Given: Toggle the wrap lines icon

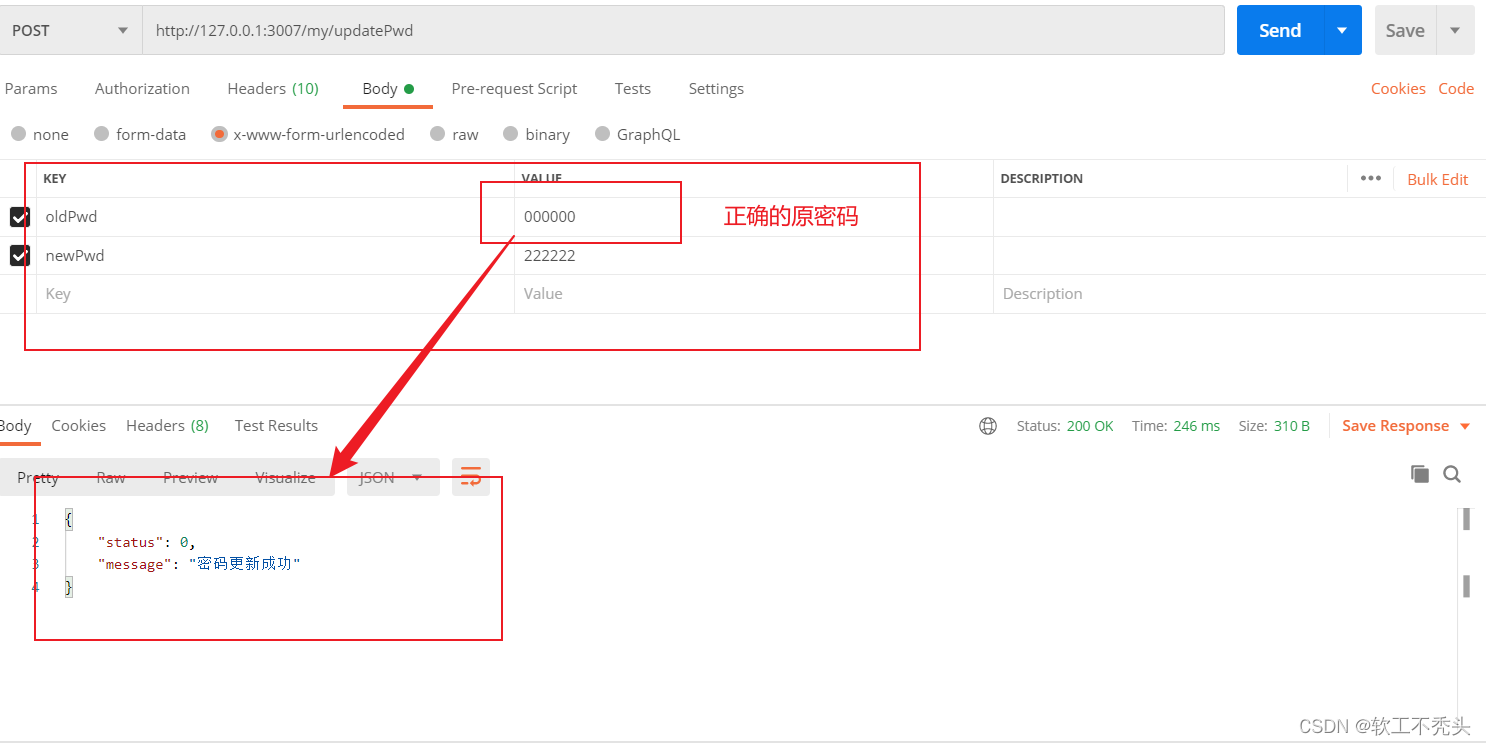Looking at the screenshot, I should click(471, 477).
